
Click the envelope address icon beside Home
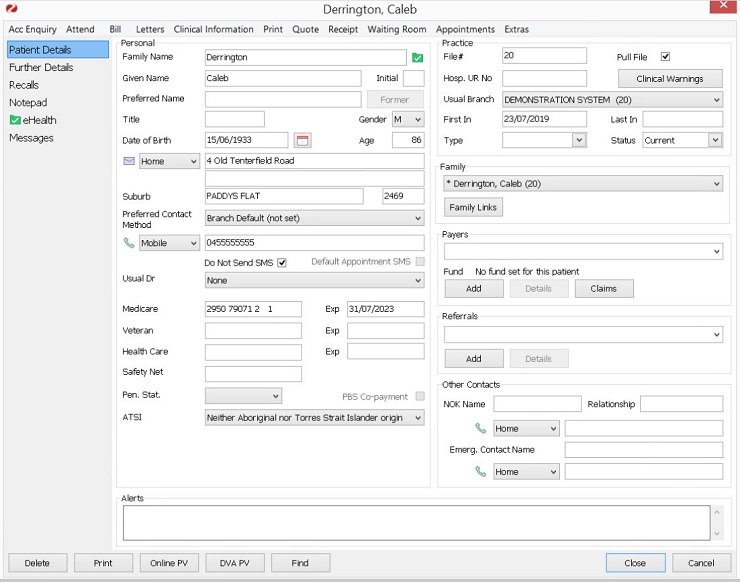[x=129, y=161]
